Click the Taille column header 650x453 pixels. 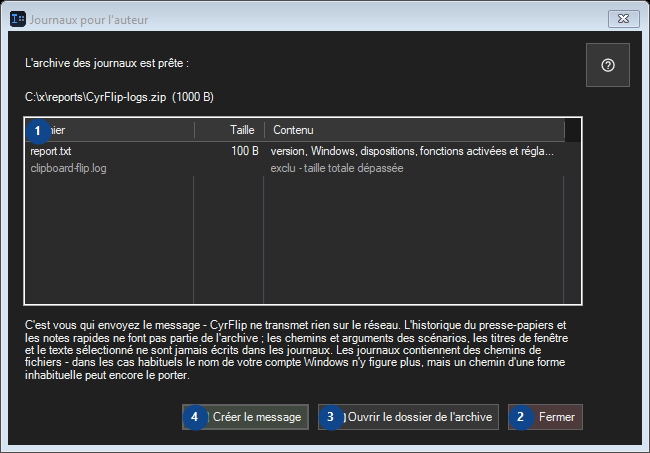pos(229,130)
